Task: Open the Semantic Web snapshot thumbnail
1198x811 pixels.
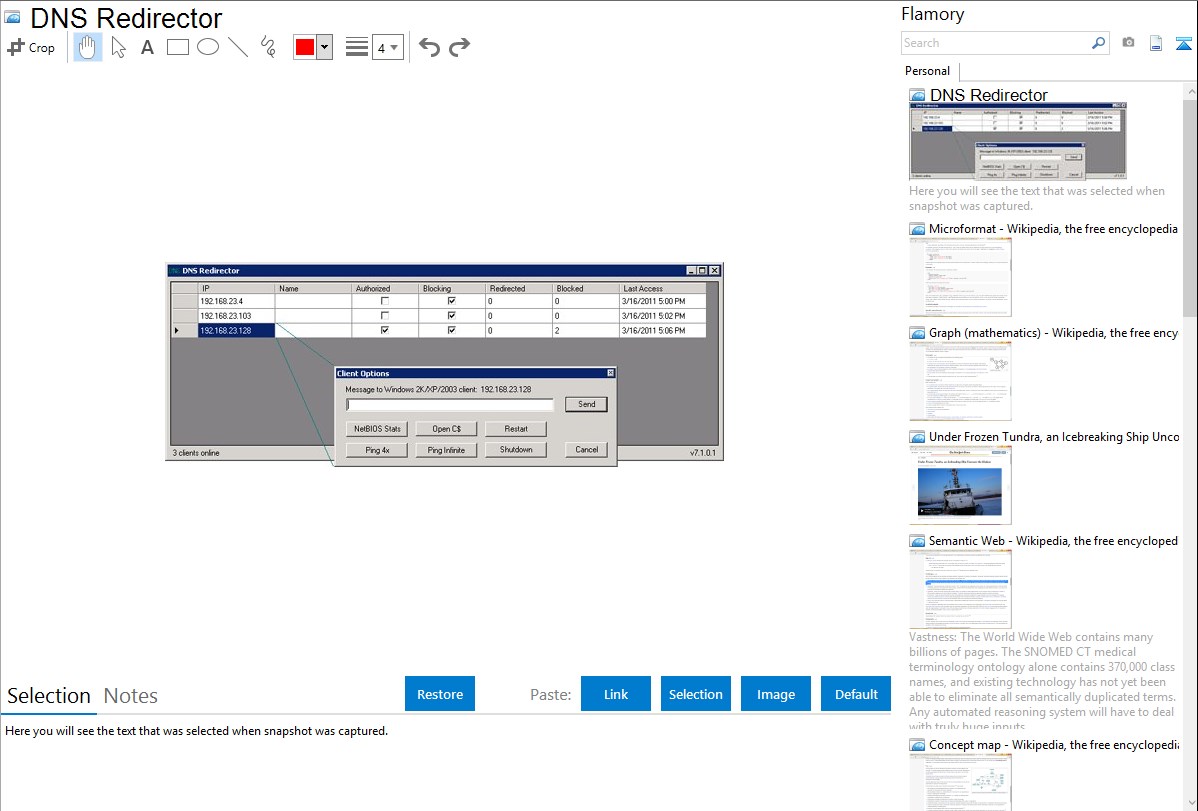Action: (960, 589)
